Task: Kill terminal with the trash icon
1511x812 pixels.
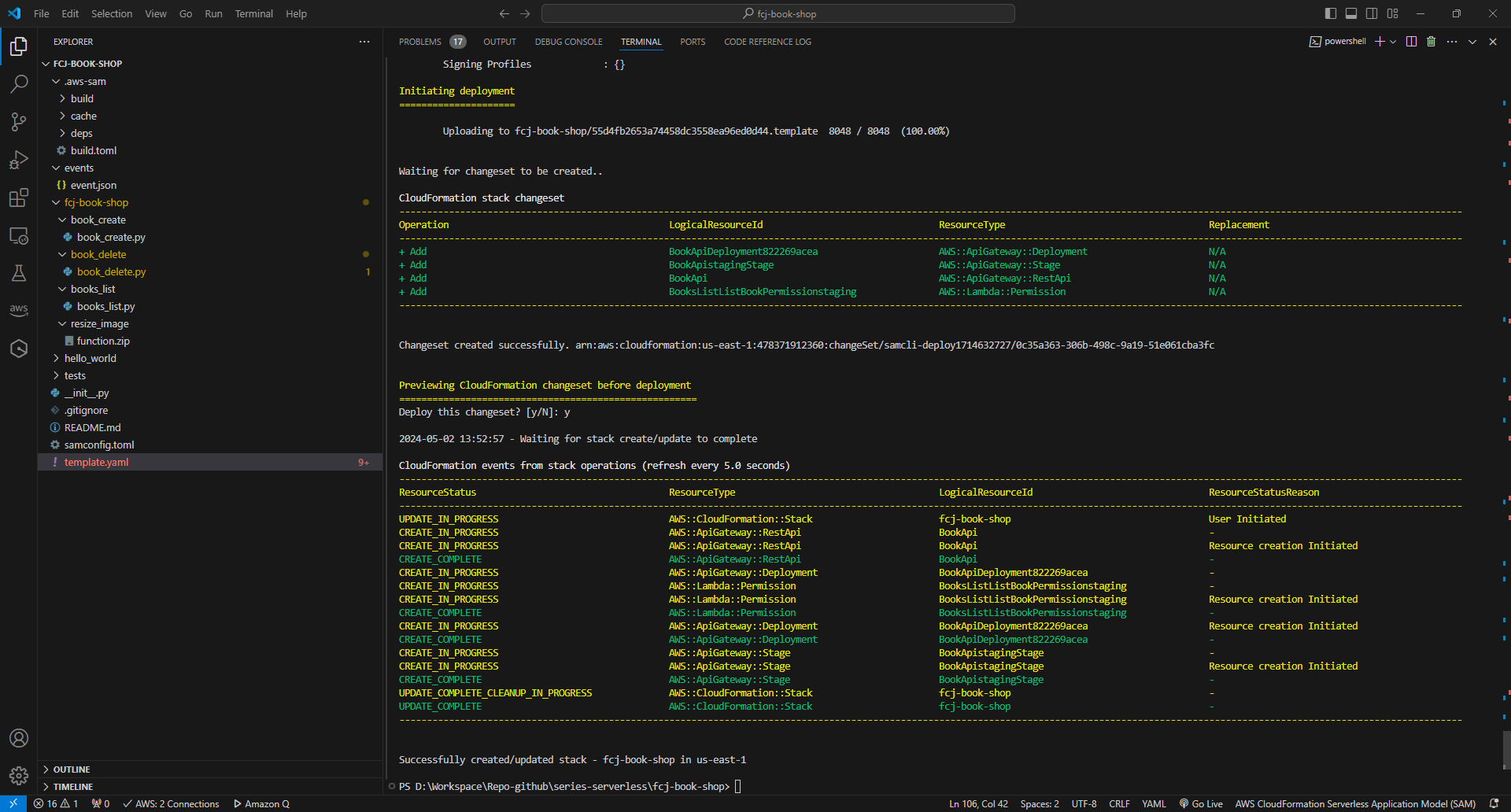Action: [x=1432, y=42]
